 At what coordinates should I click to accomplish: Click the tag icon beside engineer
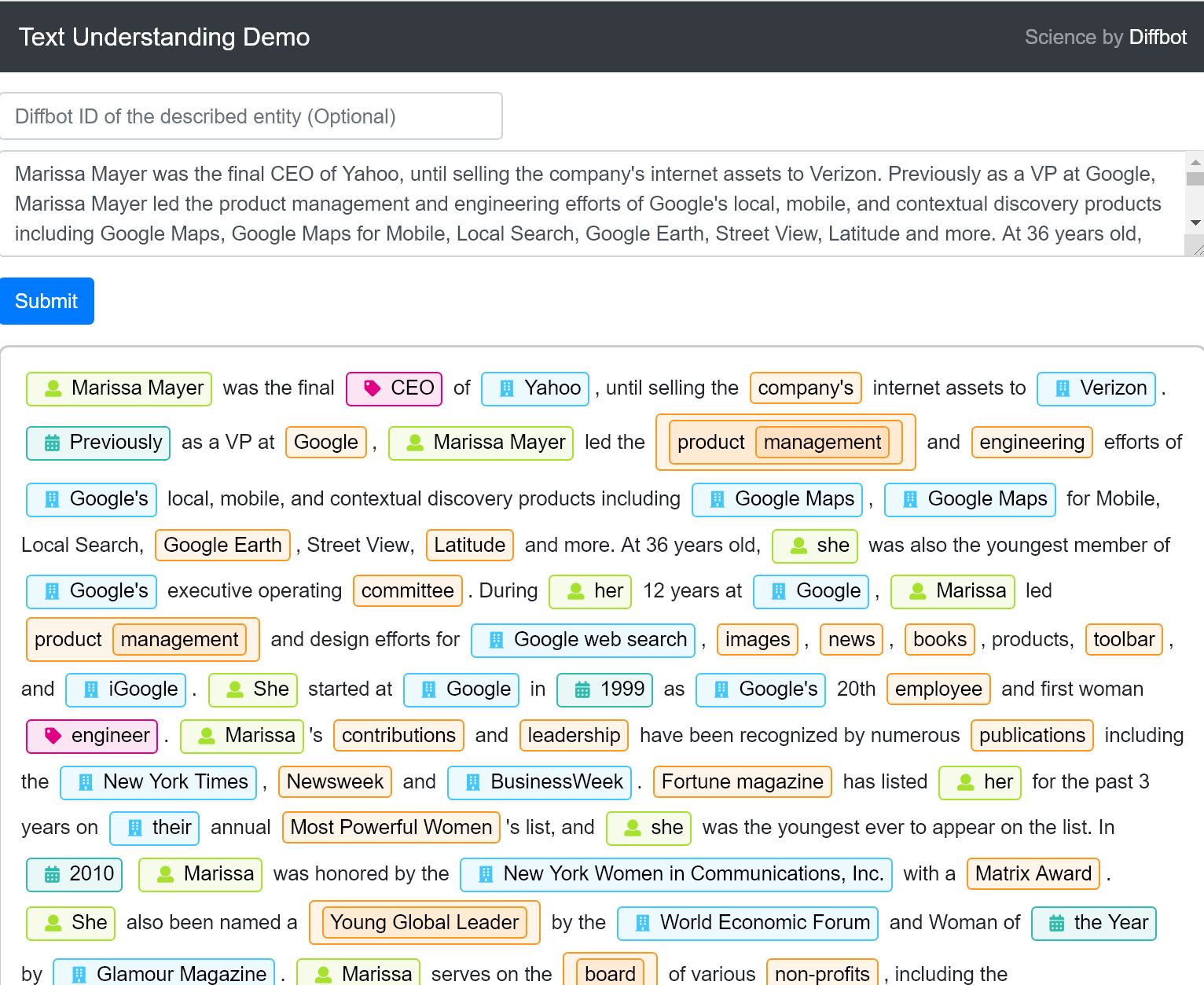coord(53,736)
